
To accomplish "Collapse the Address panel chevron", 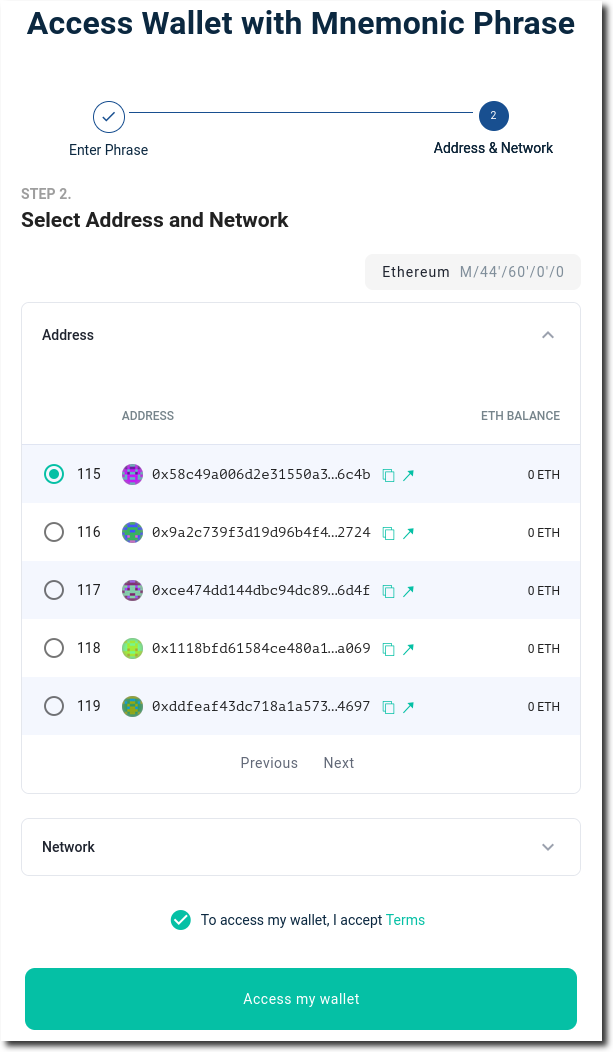I will point(548,335).
